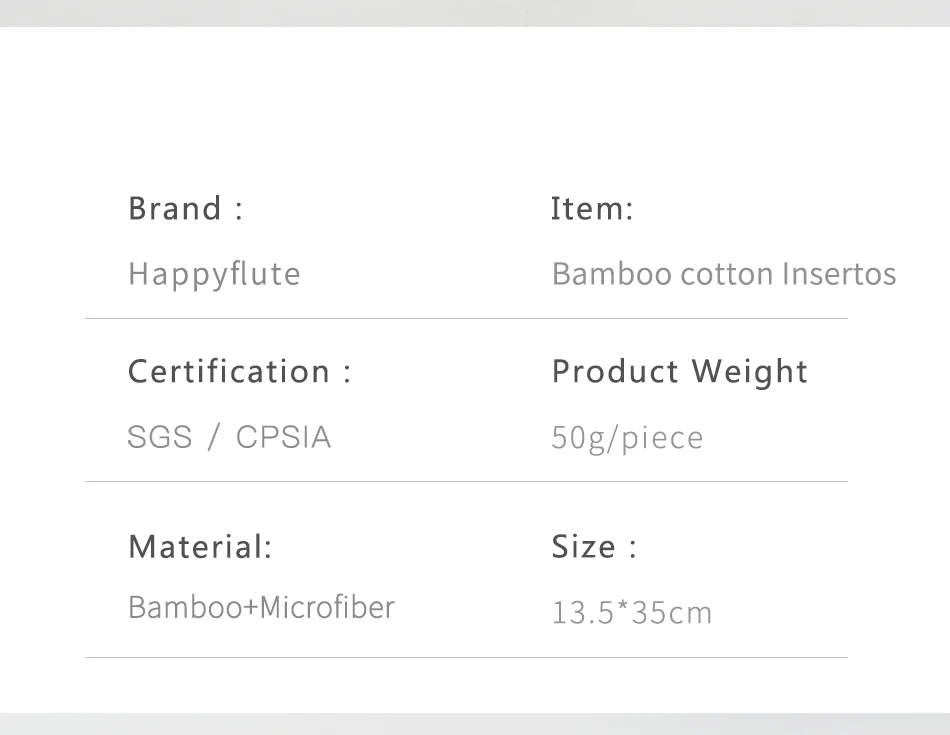Click the "Size :" label
950x735 pixels.
pyautogui.click(x=594, y=547)
